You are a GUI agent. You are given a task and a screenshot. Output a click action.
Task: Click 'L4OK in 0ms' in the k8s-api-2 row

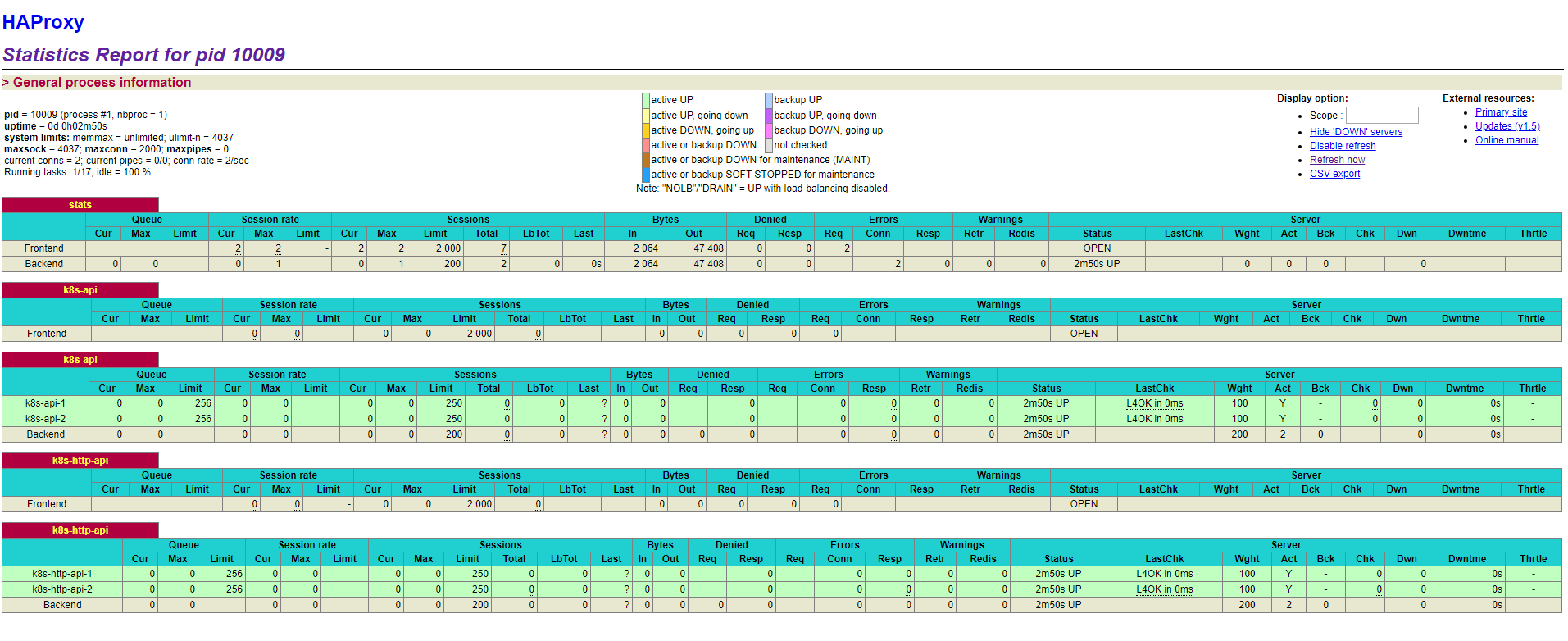pyautogui.click(x=1154, y=419)
